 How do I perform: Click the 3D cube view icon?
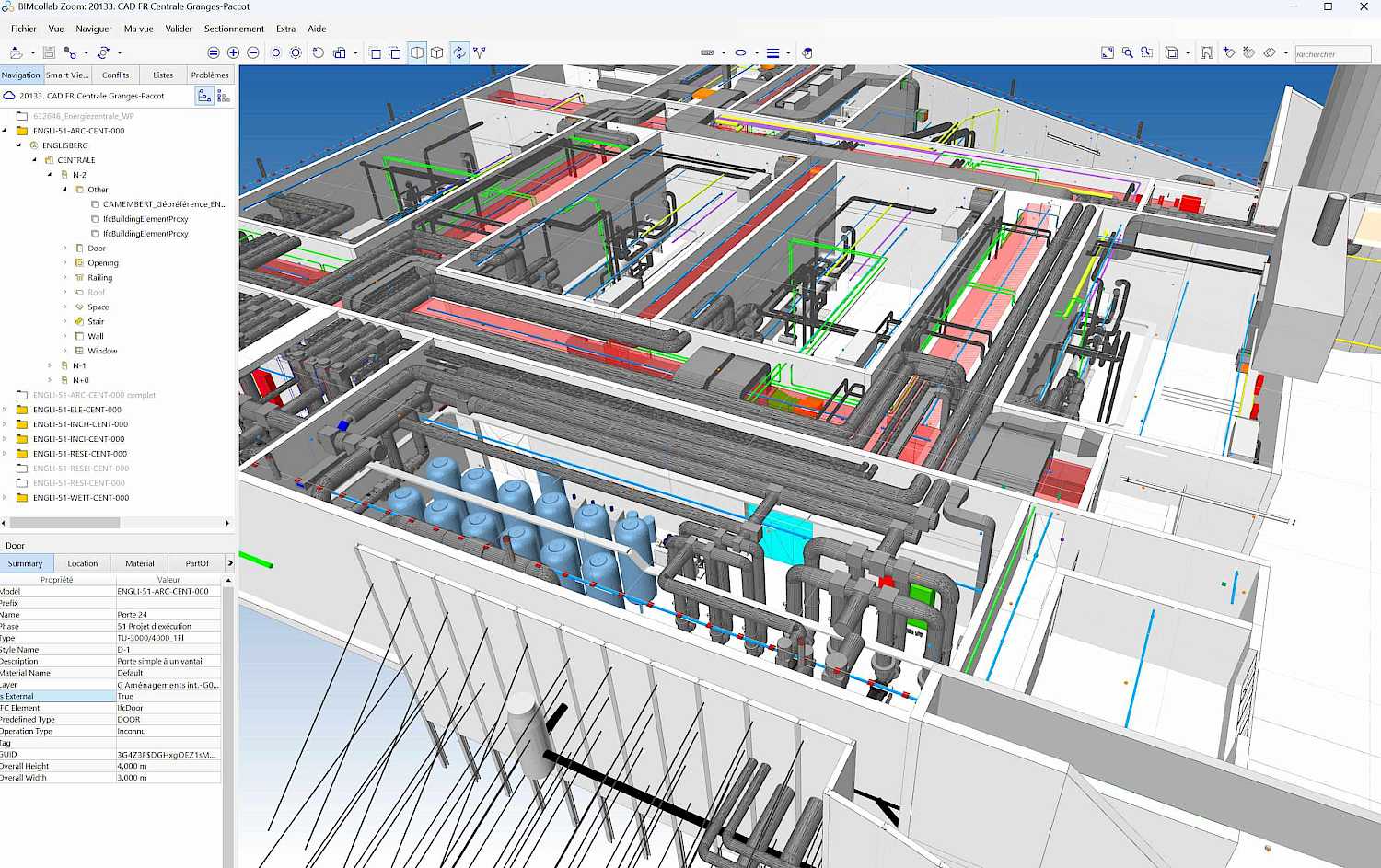pos(437,53)
